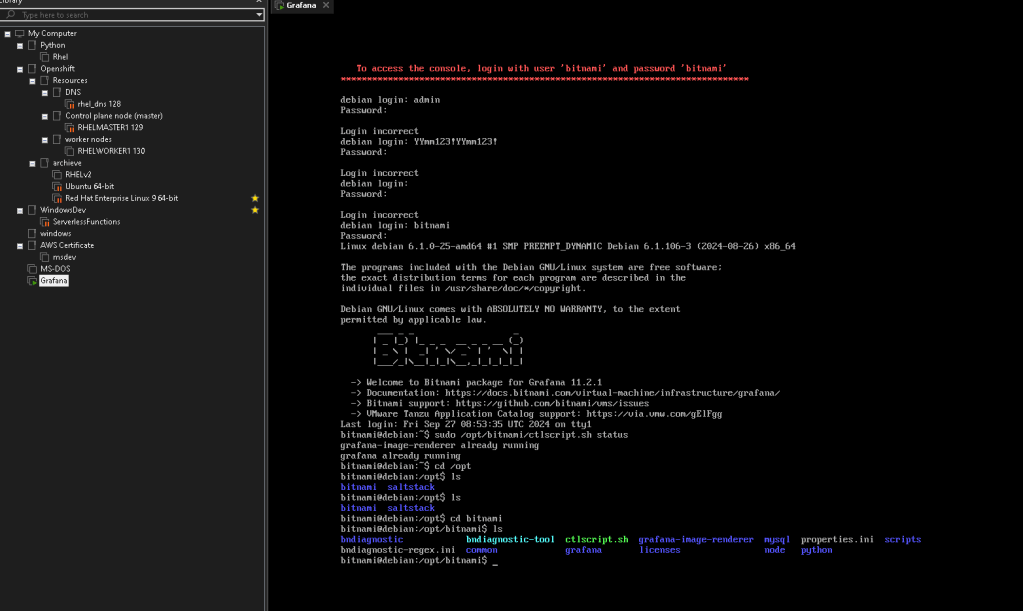Select the rhel_dns 128 entry
Viewport: 1023px width, 611px height.
pyautogui.click(x=99, y=104)
